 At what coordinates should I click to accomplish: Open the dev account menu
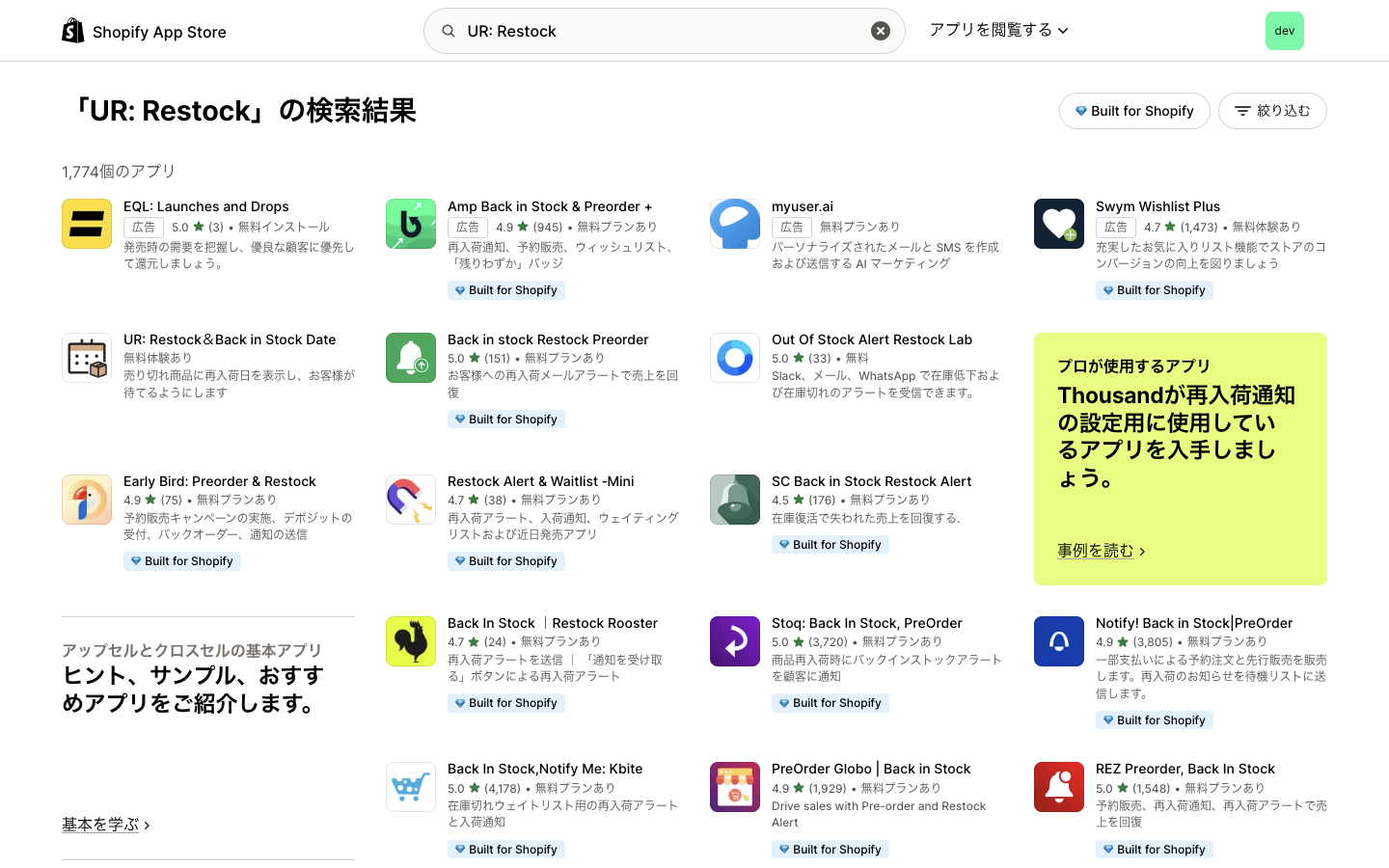1285,31
